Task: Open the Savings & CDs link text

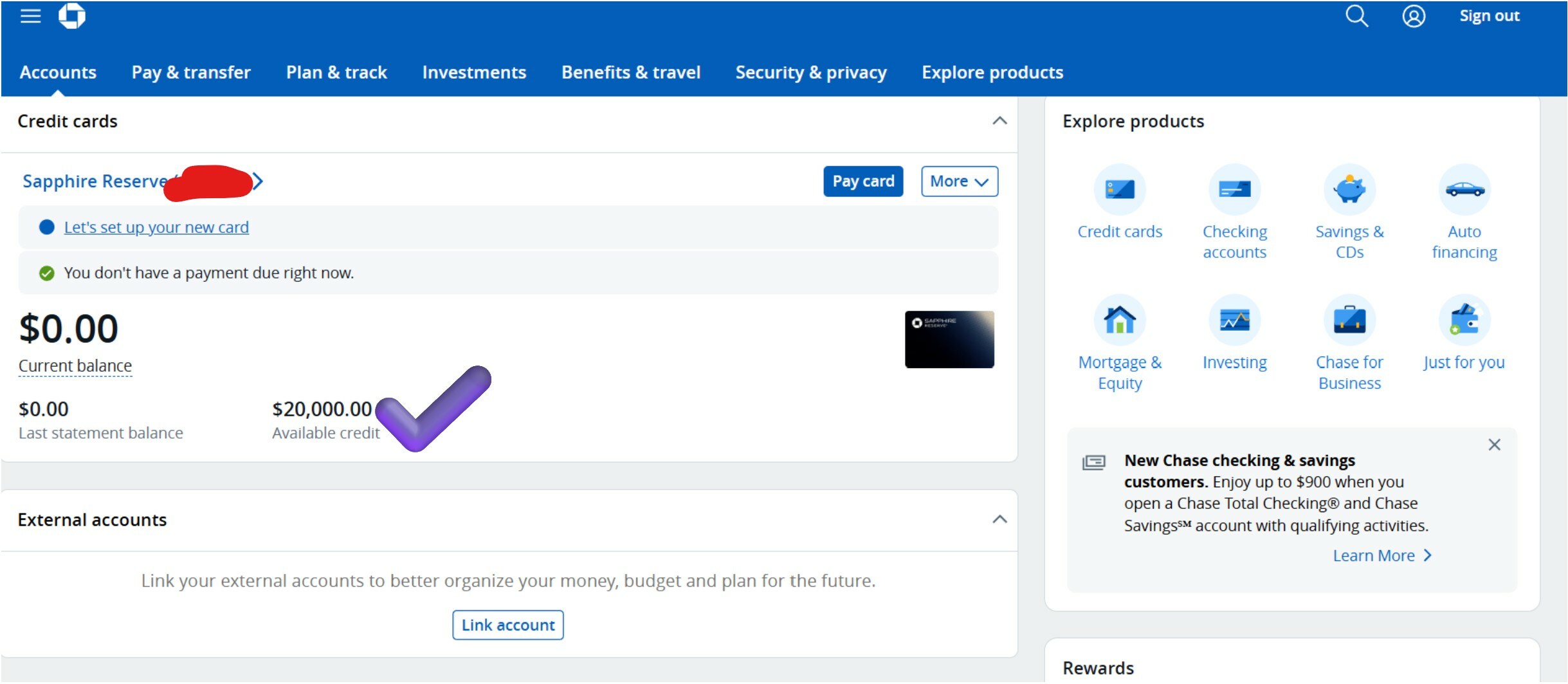Action: [x=1349, y=242]
